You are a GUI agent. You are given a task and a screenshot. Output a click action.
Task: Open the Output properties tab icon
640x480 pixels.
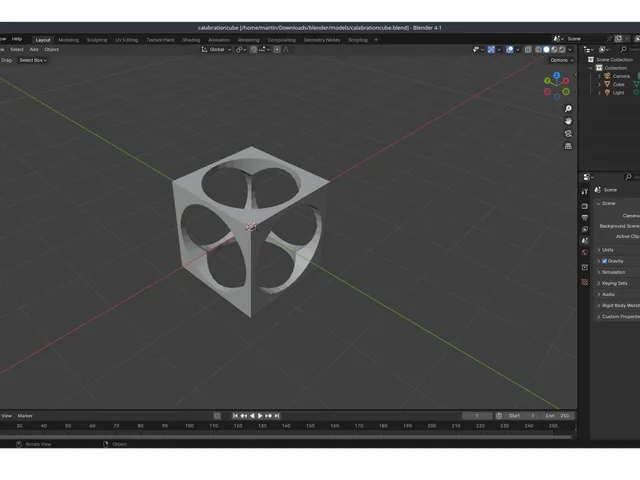coord(584,218)
